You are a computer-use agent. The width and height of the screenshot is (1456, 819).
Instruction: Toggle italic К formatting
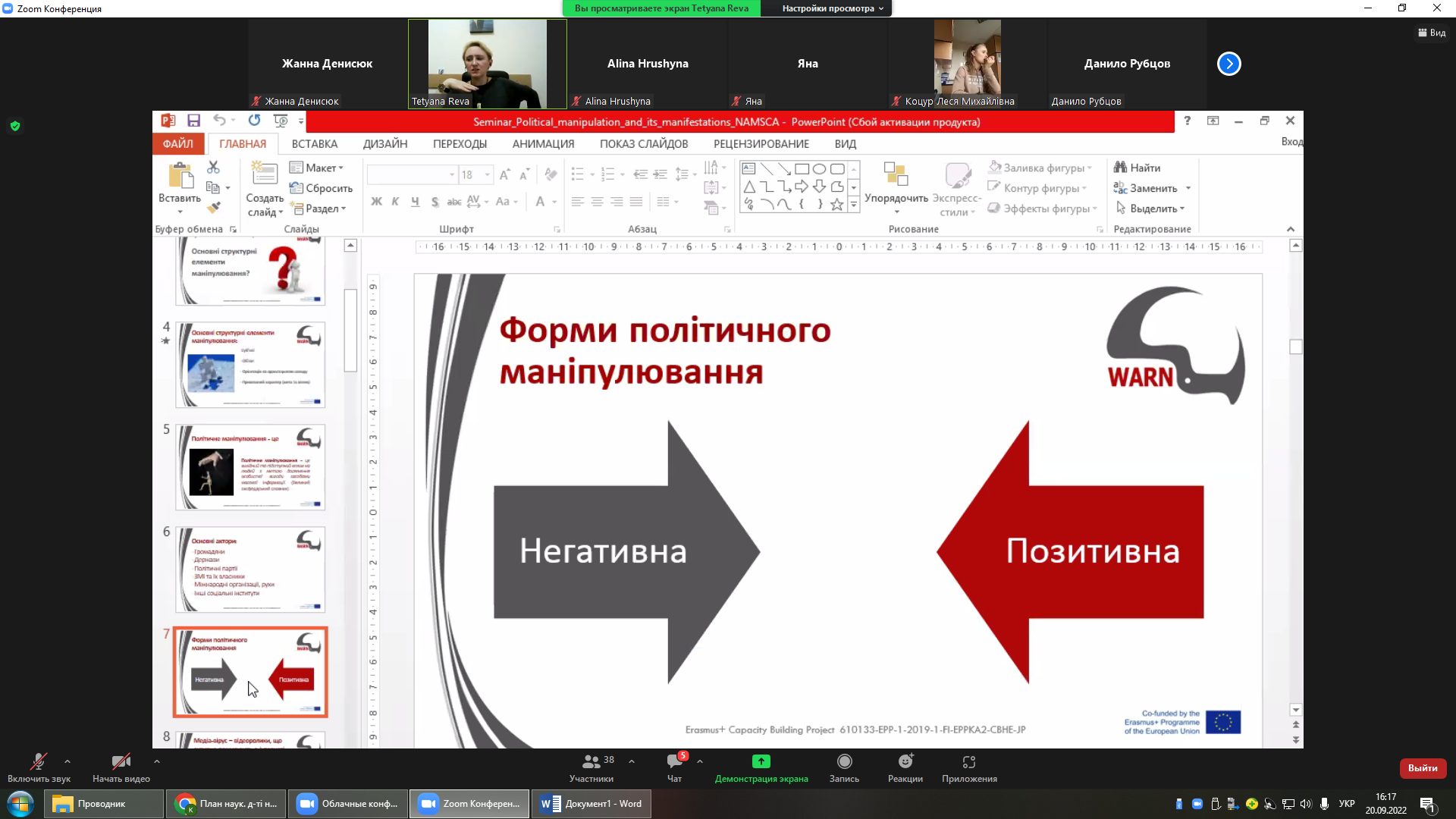(395, 202)
